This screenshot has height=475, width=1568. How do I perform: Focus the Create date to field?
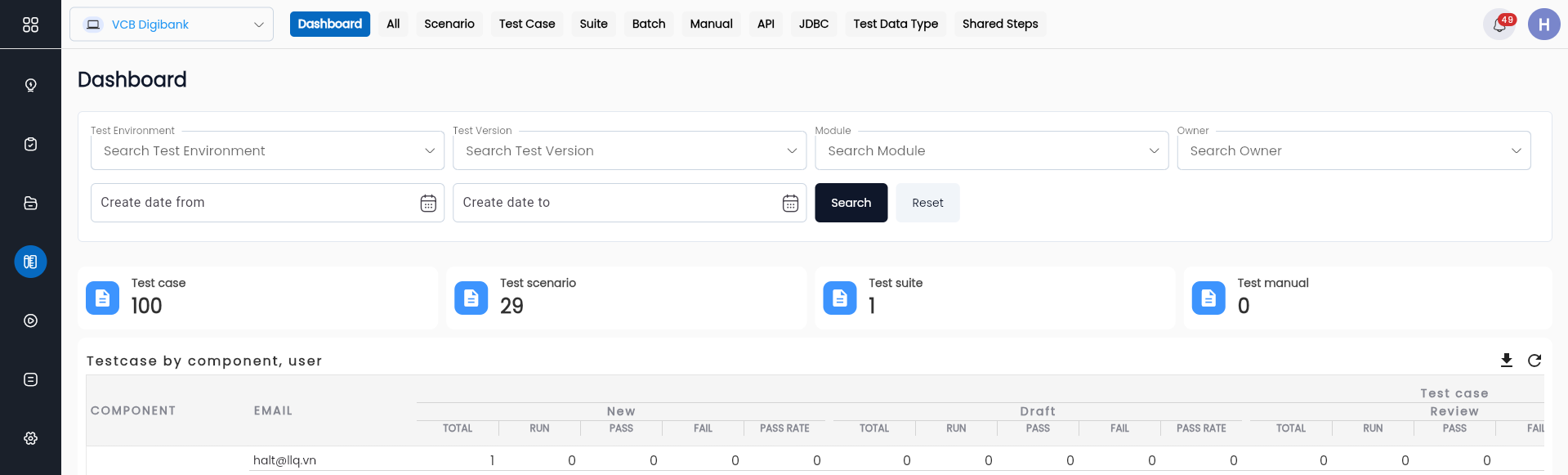click(x=629, y=203)
